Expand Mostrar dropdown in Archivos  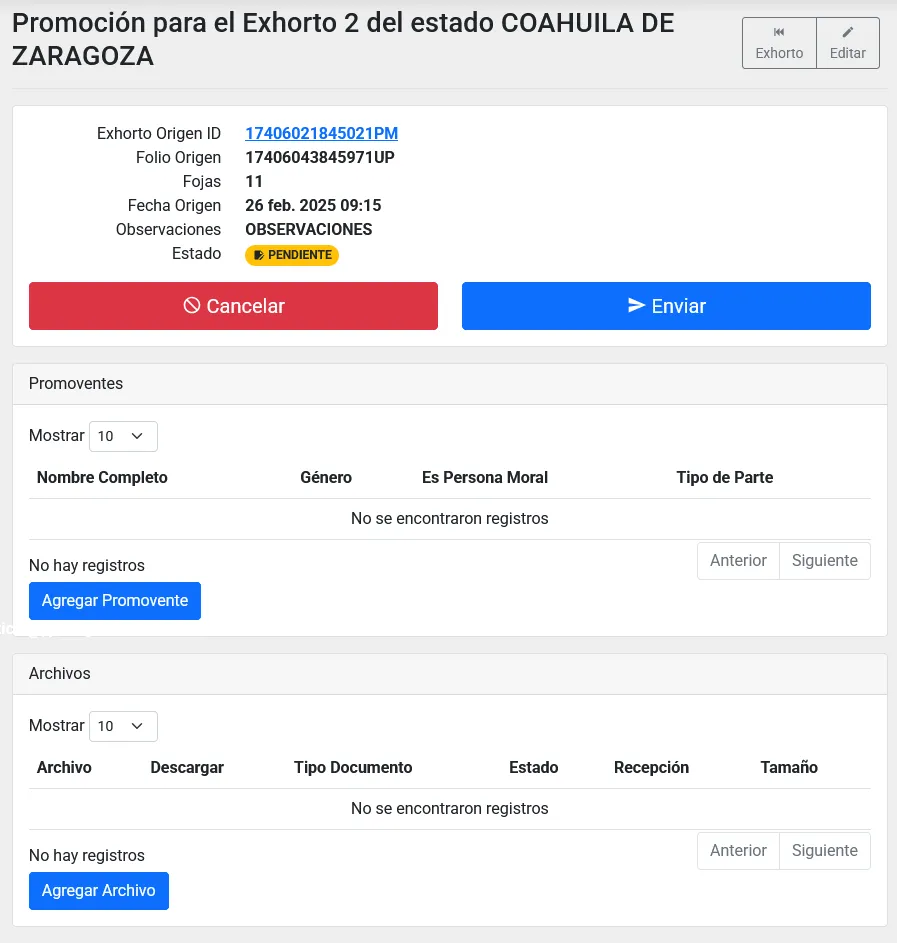tap(123, 726)
